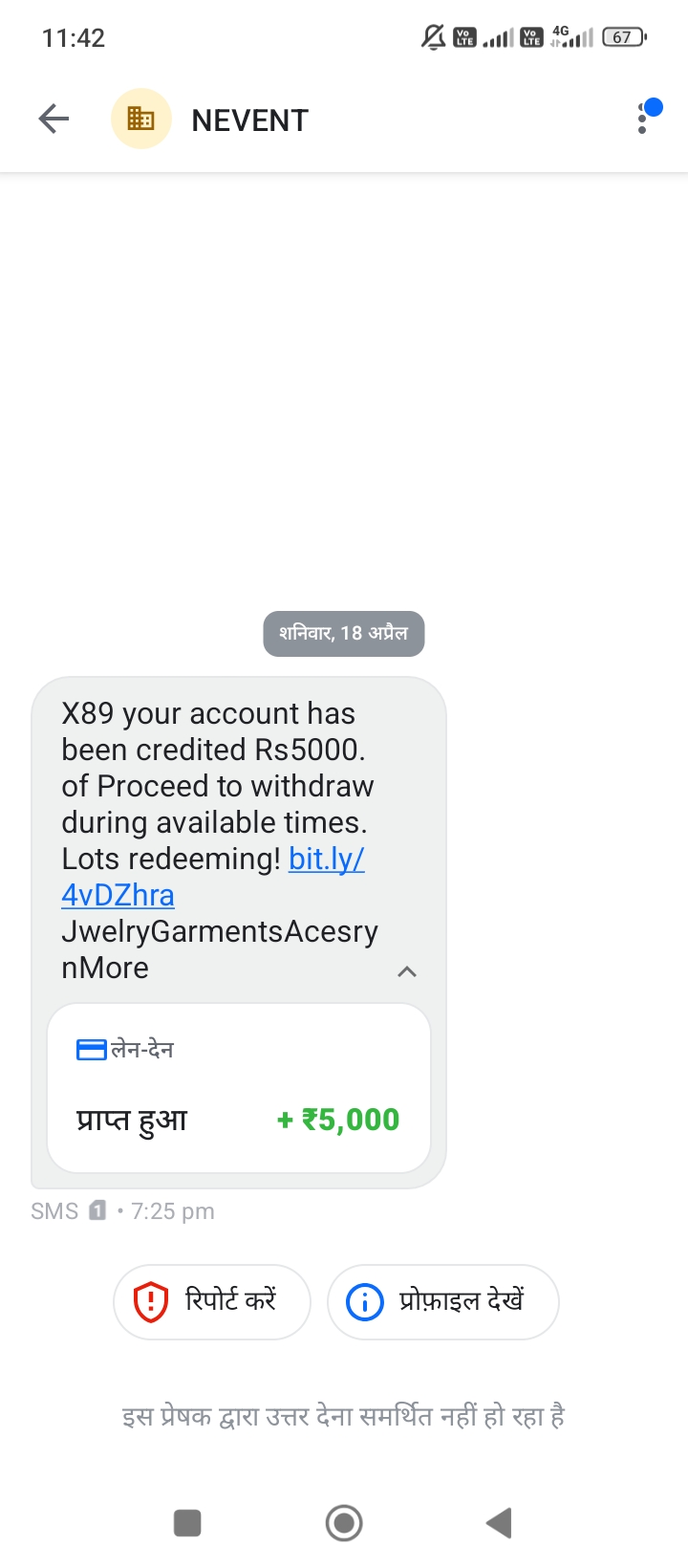
Task: Open the three-dot overflow menu
Action: click(x=643, y=119)
